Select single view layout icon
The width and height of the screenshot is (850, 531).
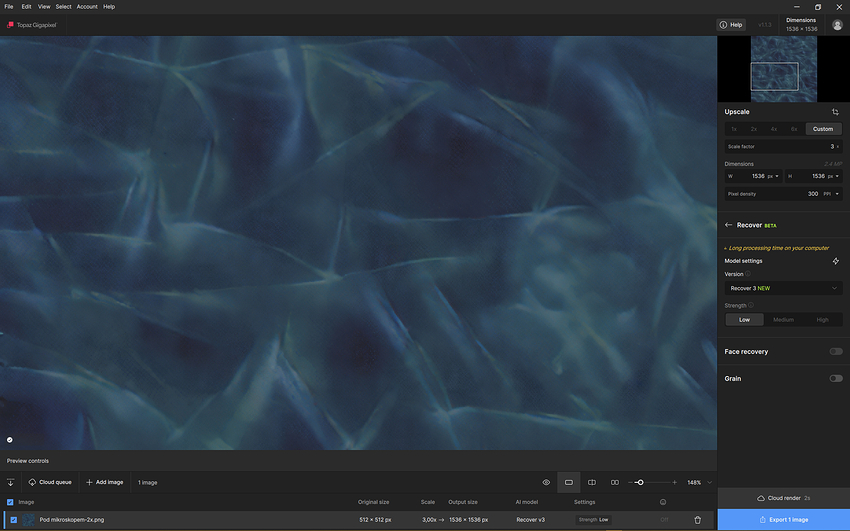click(x=569, y=482)
